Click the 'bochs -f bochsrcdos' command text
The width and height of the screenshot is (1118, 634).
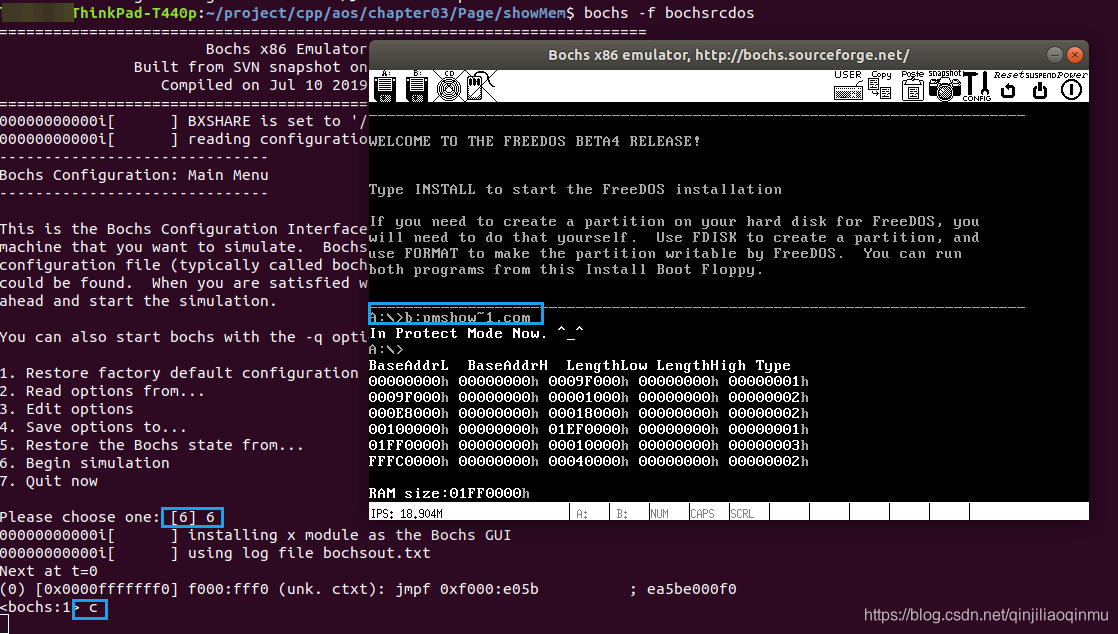[669, 13]
